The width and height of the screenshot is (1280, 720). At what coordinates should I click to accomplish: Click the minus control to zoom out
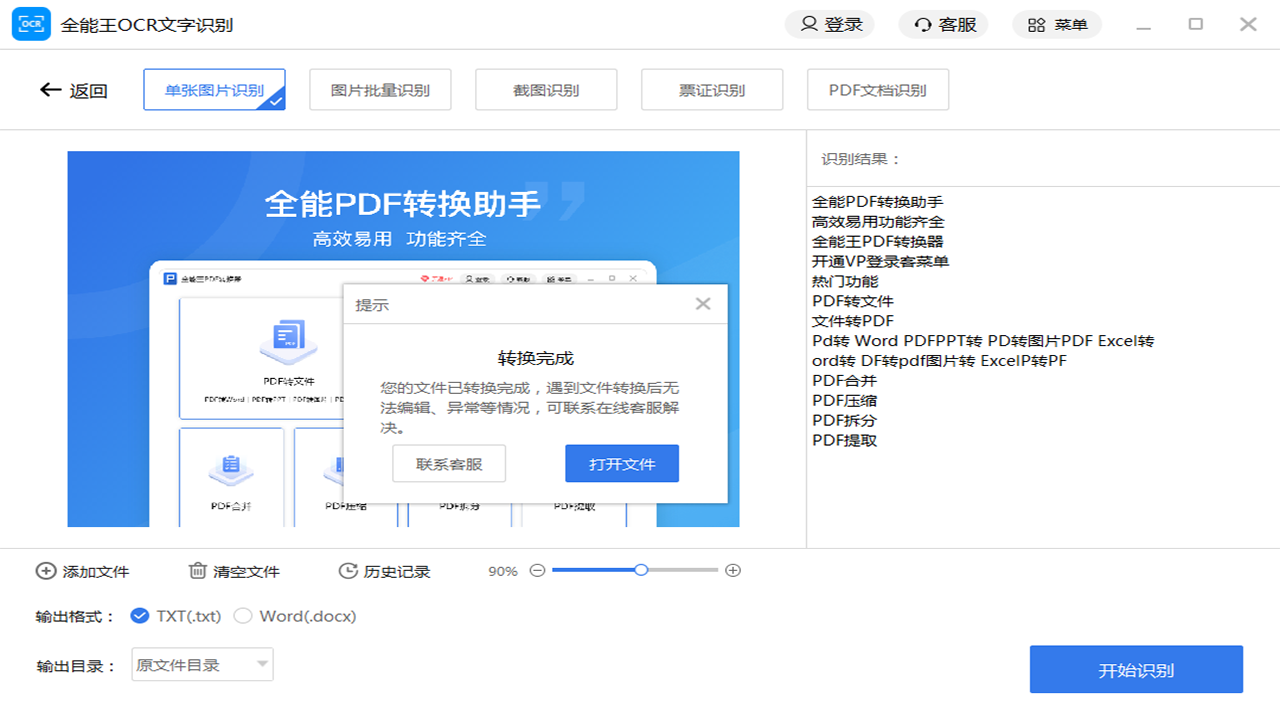click(x=537, y=570)
